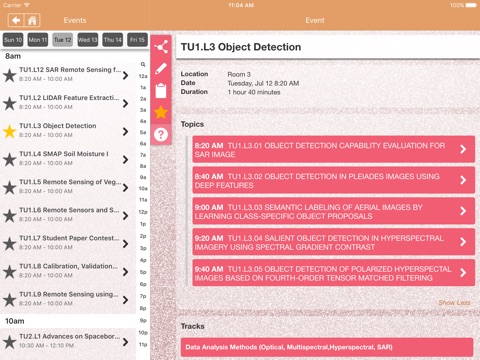Open TU1.L7 Student Paper Contest chevron
Screen dimensions: 480x360
[x=125, y=244]
